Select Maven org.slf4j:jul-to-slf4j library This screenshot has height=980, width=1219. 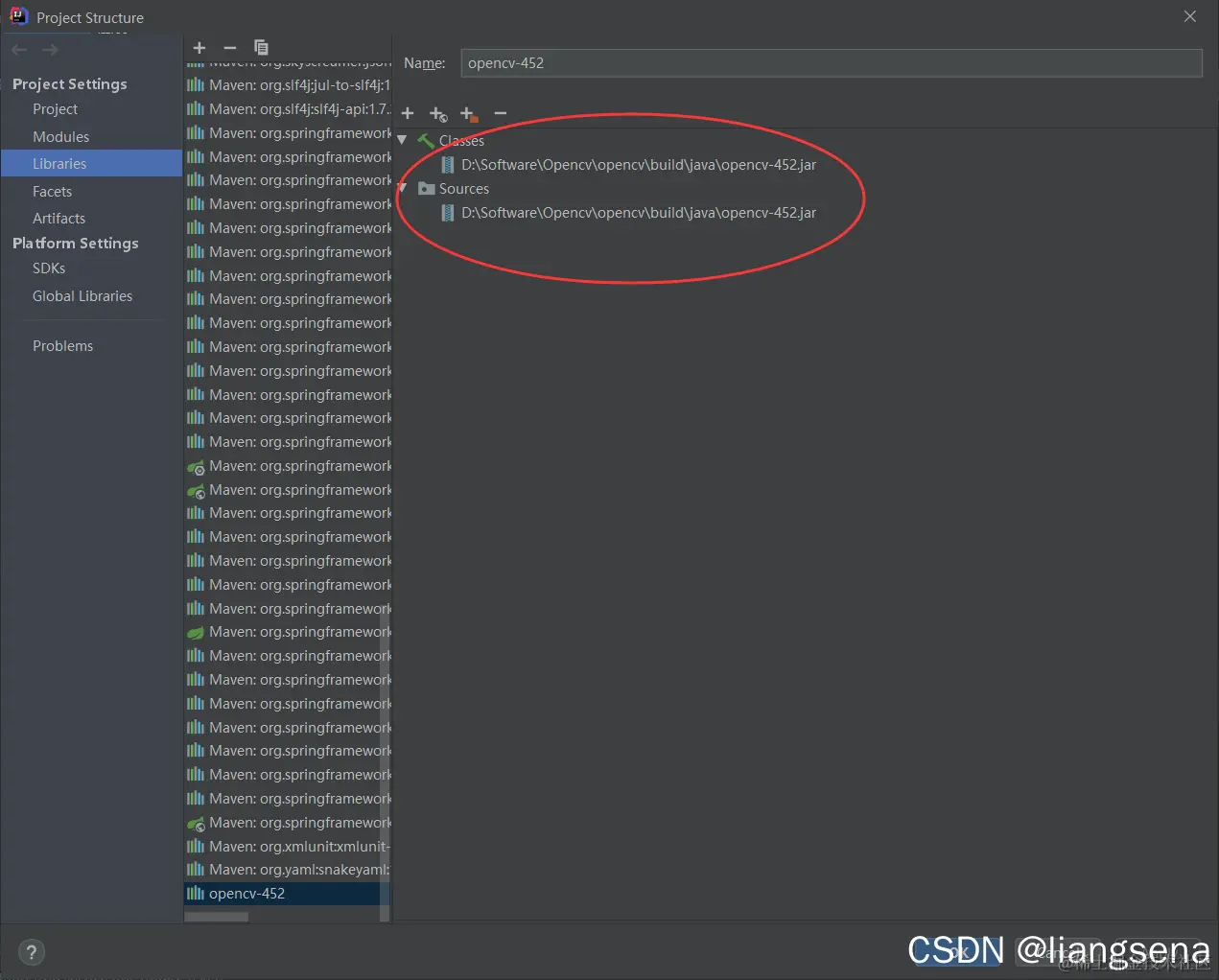288,85
